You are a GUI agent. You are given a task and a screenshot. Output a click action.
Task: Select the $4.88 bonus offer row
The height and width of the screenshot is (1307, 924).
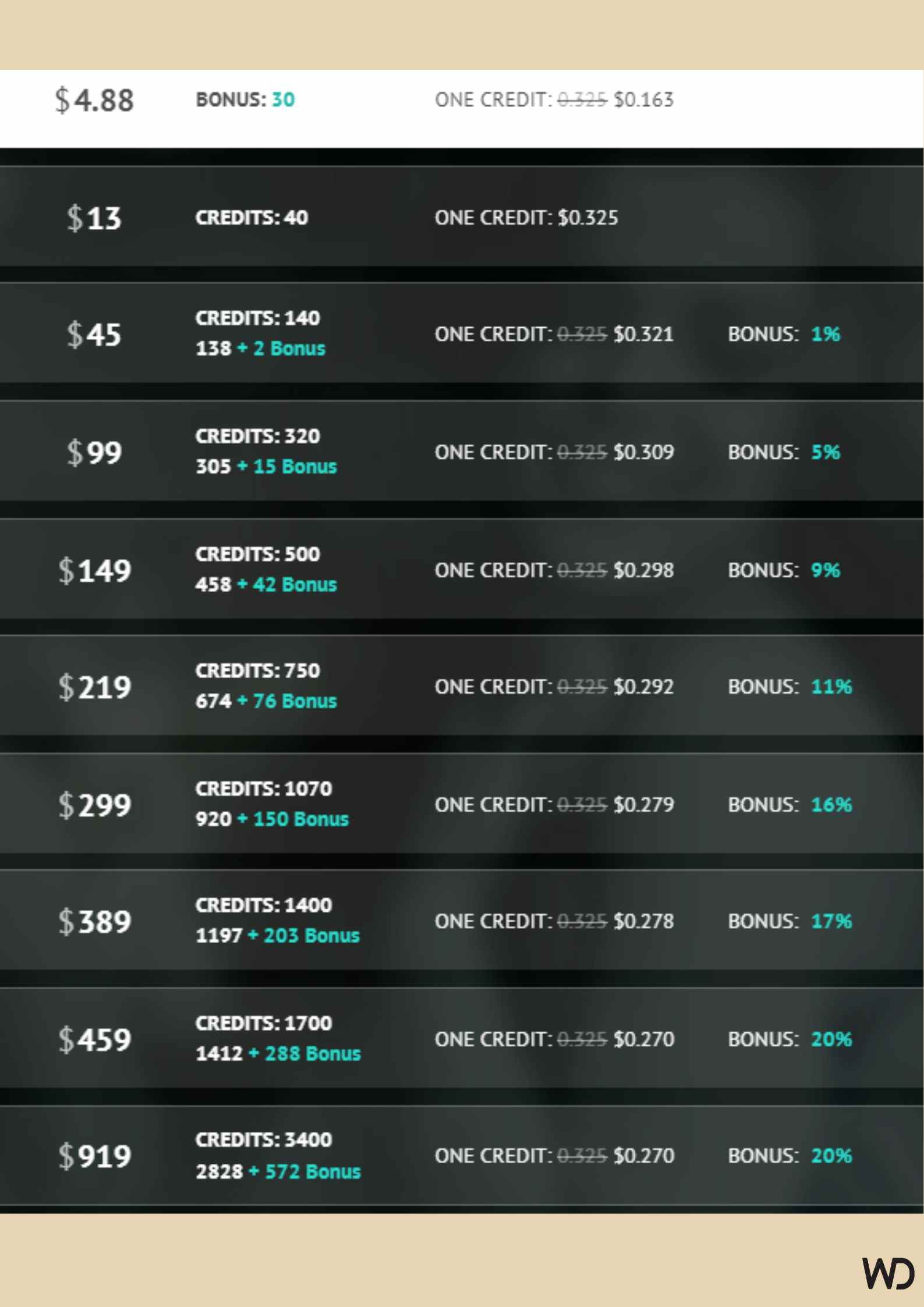(x=462, y=108)
